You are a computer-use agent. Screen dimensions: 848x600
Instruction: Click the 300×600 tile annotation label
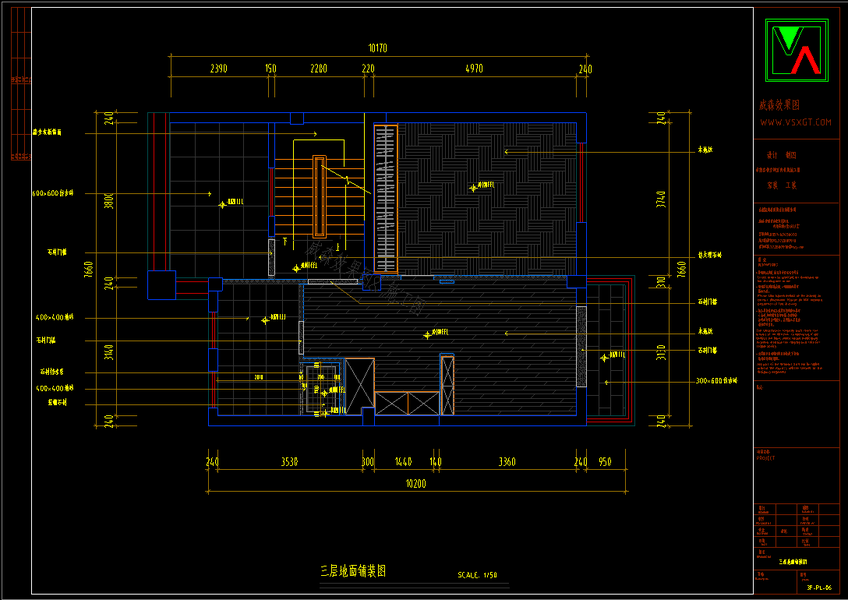(x=716, y=381)
